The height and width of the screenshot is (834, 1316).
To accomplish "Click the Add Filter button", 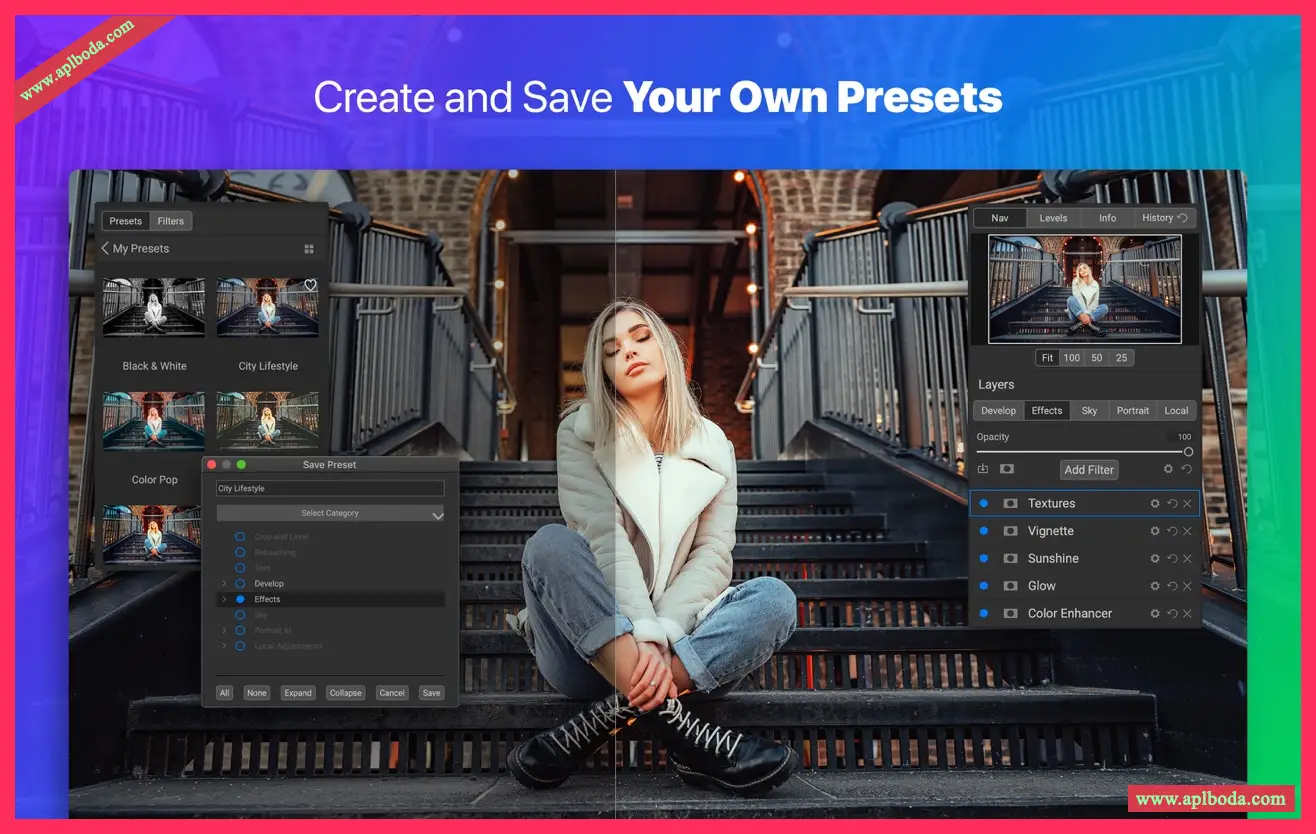I will pyautogui.click(x=1088, y=470).
